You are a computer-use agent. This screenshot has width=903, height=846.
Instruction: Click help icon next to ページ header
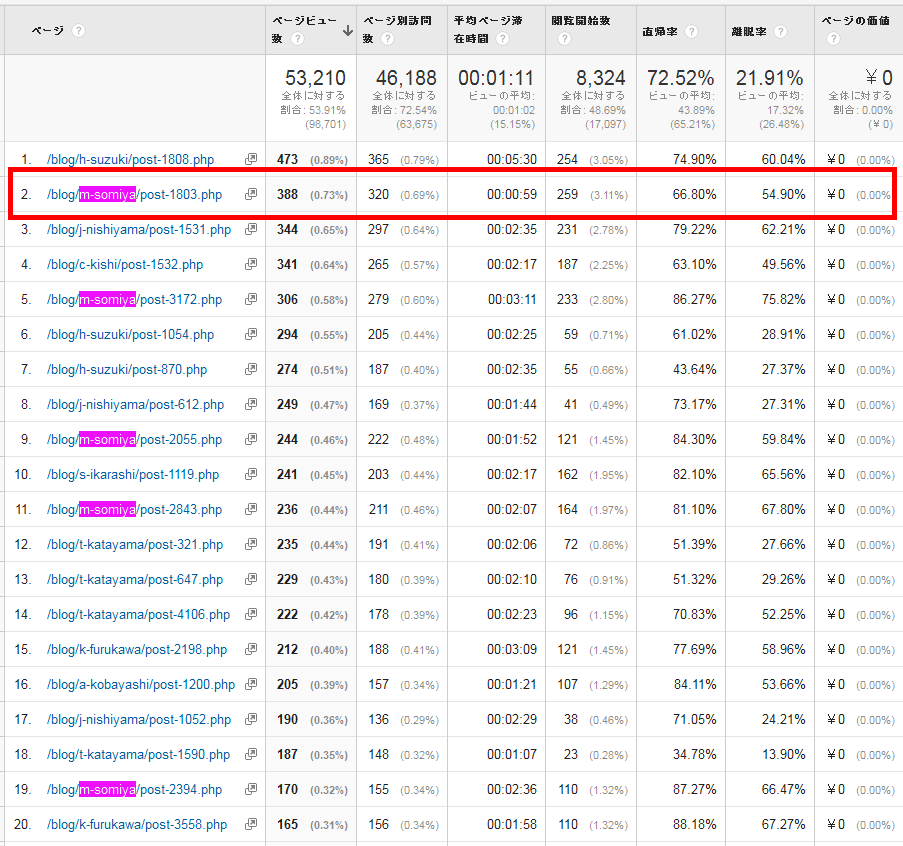point(79,31)
